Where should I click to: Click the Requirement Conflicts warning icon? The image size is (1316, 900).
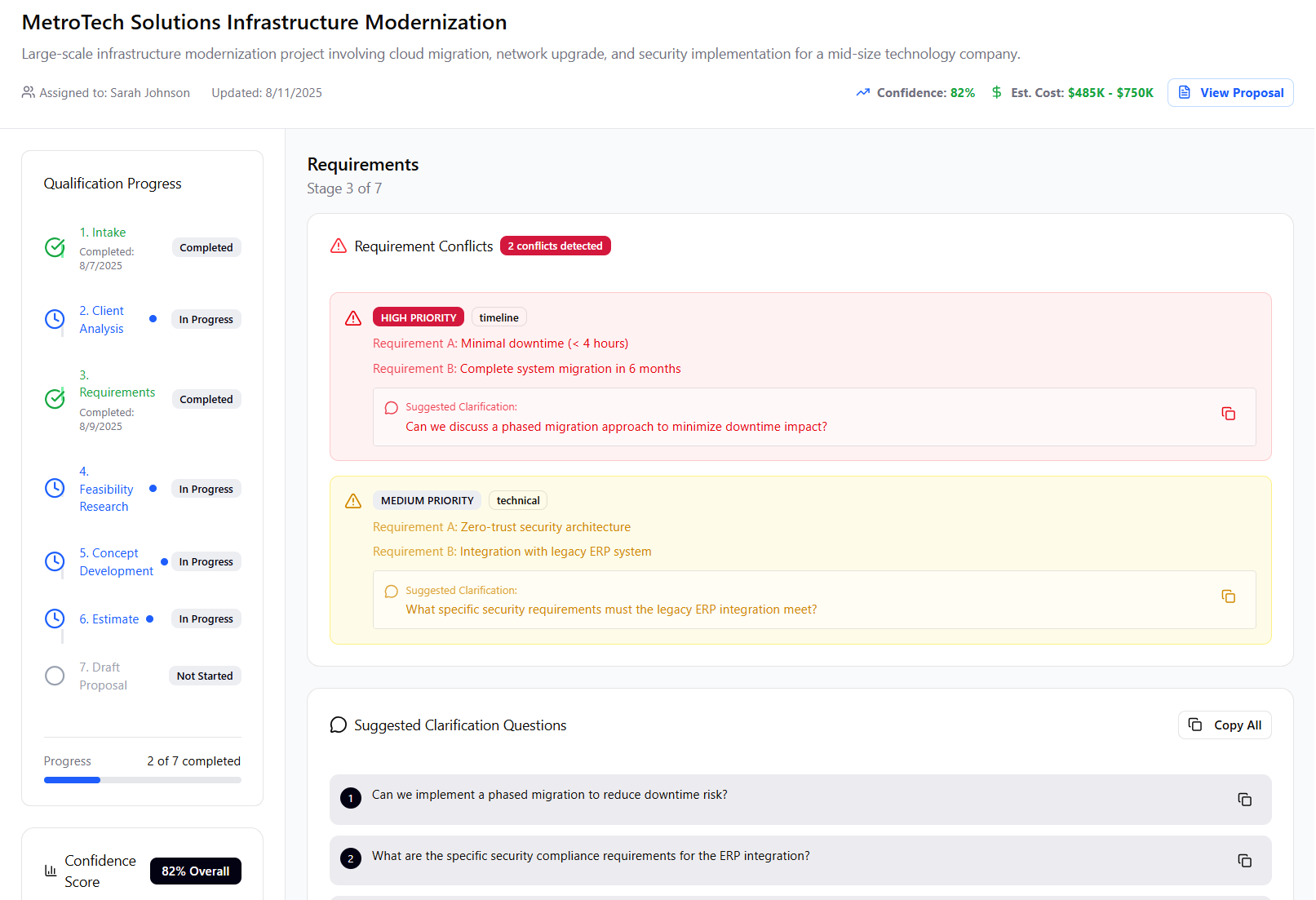339,246
